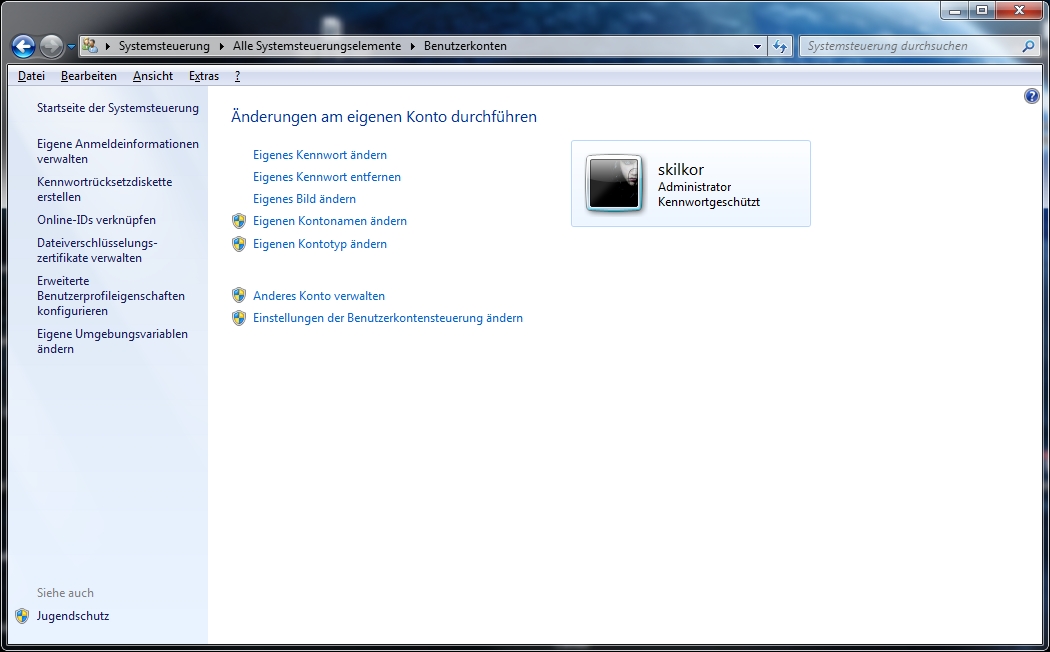Click the refresh button beside address bar

(x=781, y=46)
